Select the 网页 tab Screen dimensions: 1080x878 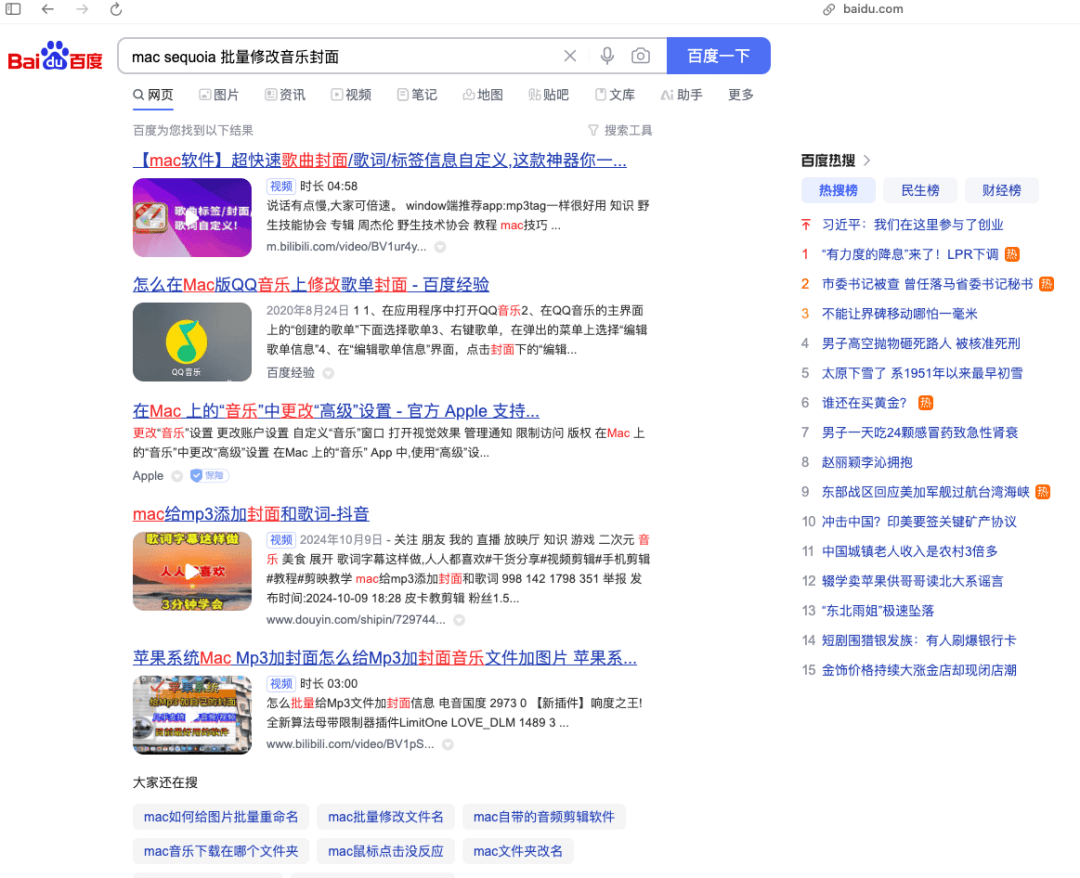(153, 95)
